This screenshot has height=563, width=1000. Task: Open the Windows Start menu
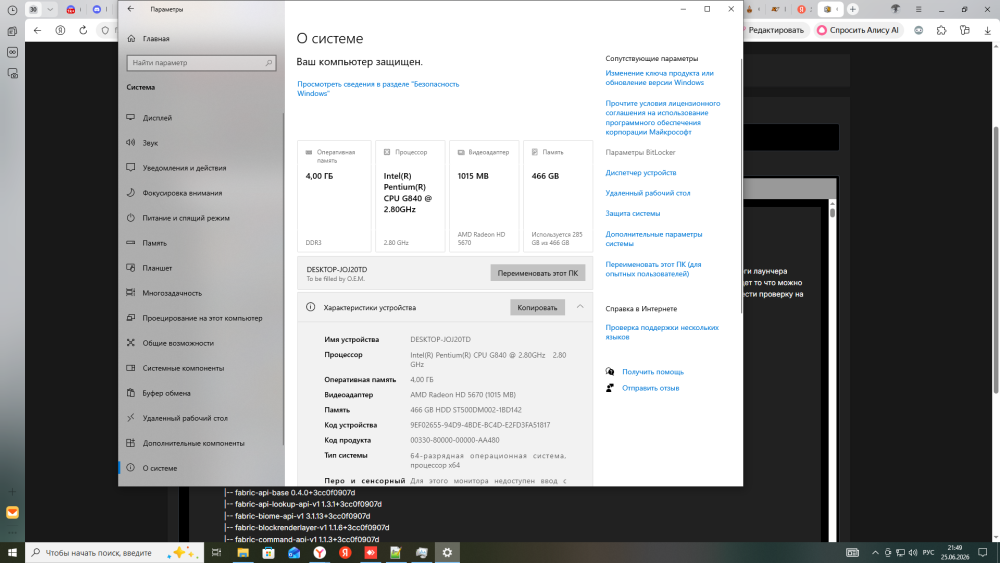[12, 553]
